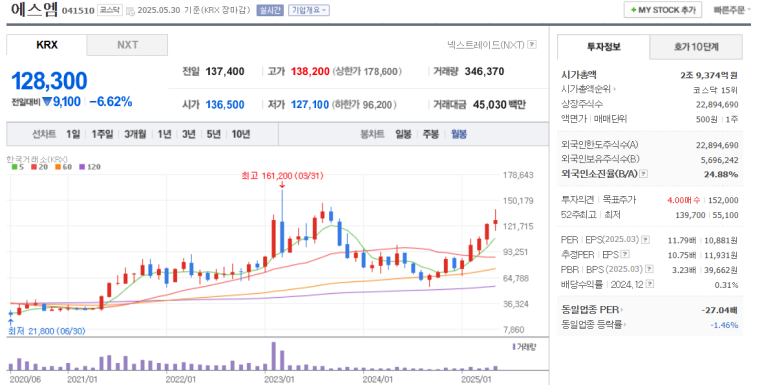The width and height of the screenshot is (773, 385).
Task: Select the 1주일 line chart period
Action: coord(103,134)
